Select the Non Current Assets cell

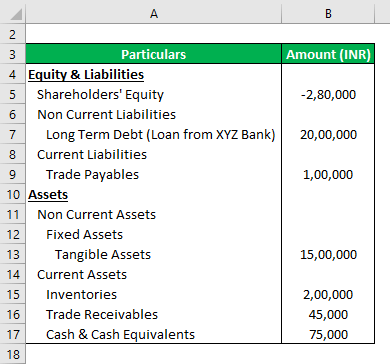[x=153, y=214]
